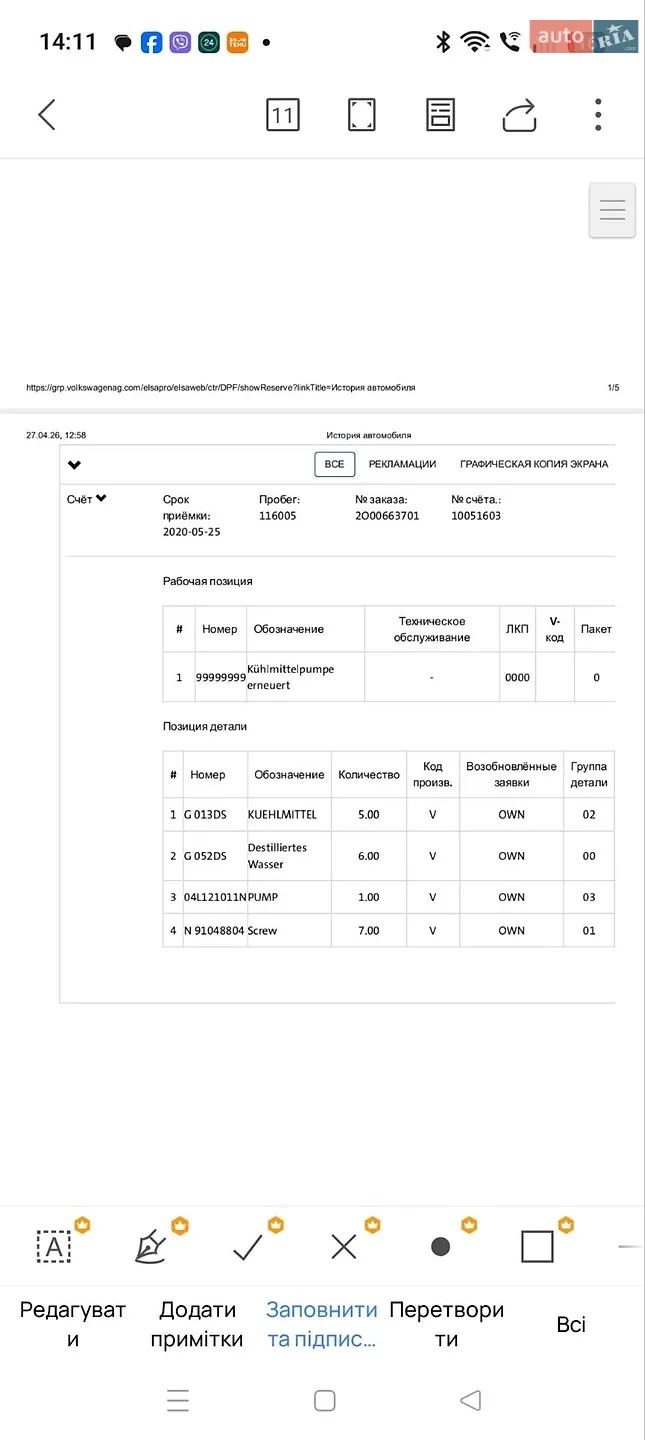
Task: Tap the Facebook notification icon
Action: point(151,42)
